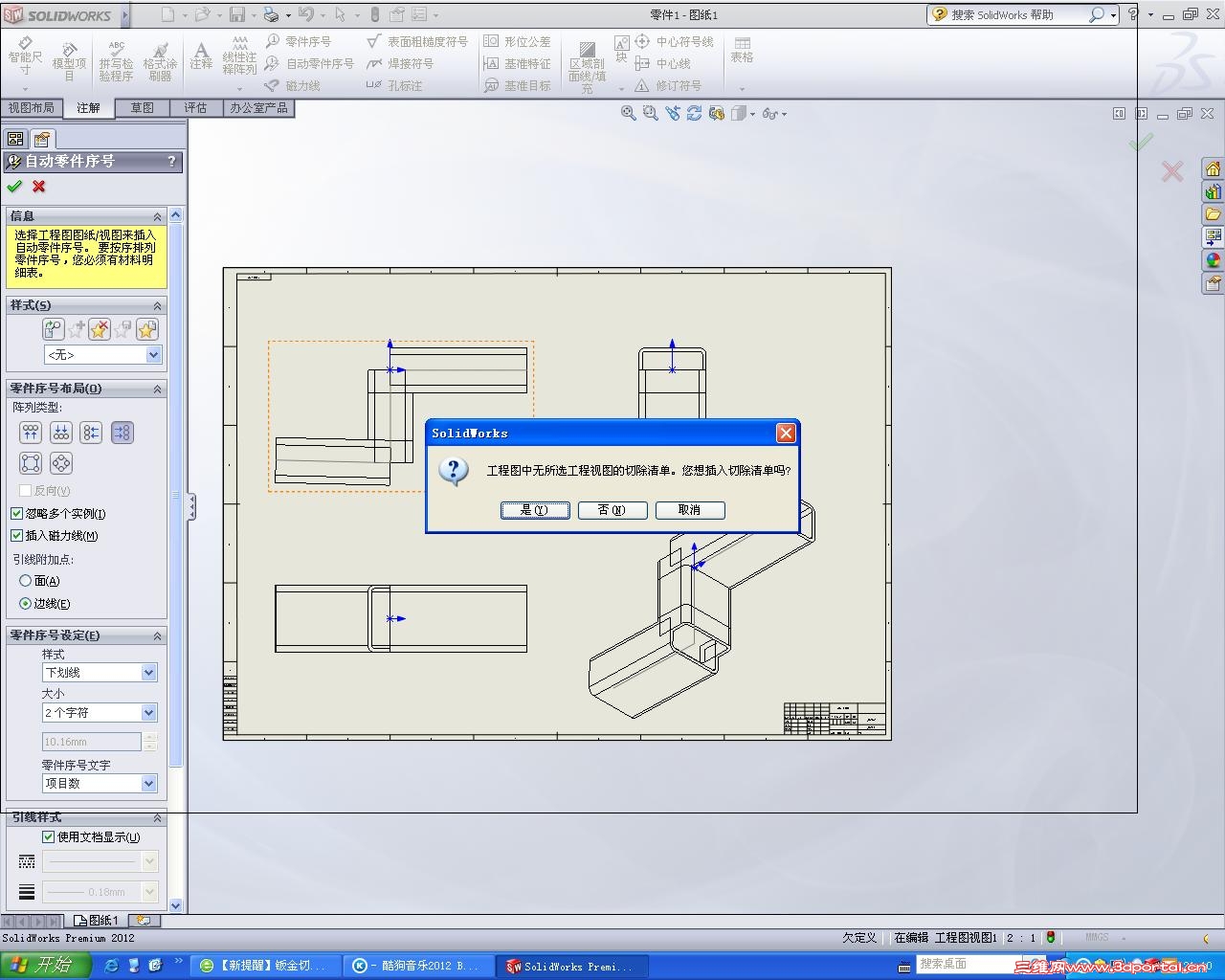This screenshot has width=1225, height=980.
Task: Click the 表面粗糙度符号 tool
Action: pos(417,41)
